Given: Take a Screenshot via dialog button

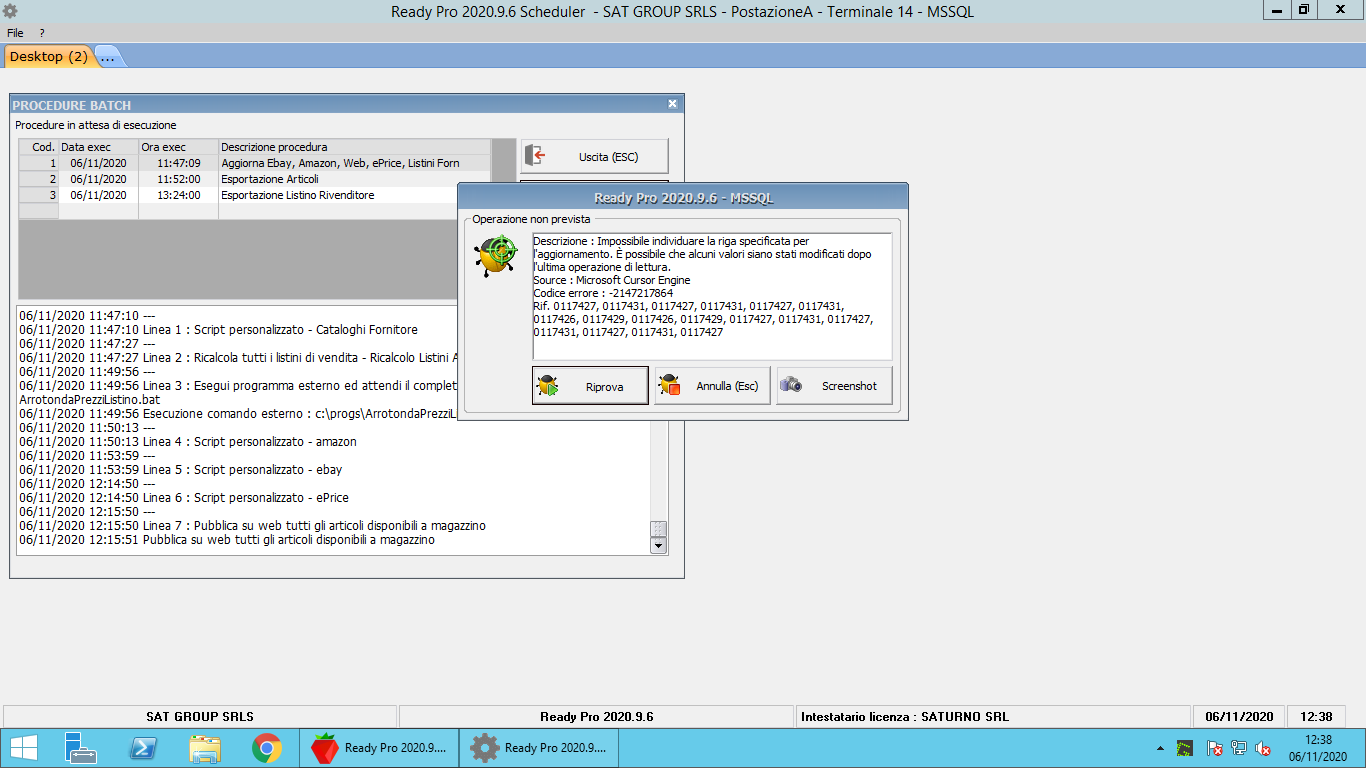Looking at the screenshot, I should [x=834, y=386].
